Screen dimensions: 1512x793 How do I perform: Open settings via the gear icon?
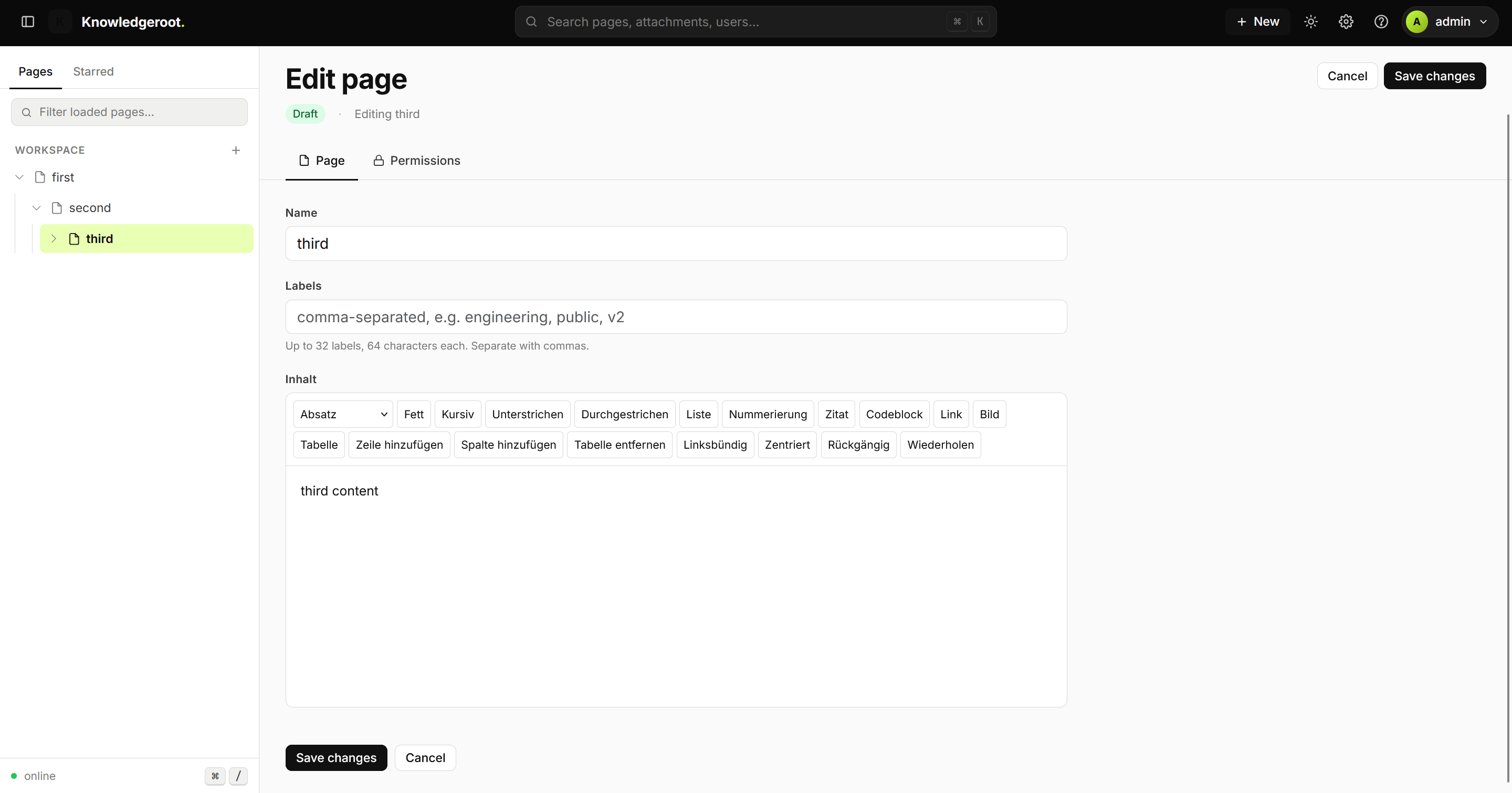tap(1346, 22)
